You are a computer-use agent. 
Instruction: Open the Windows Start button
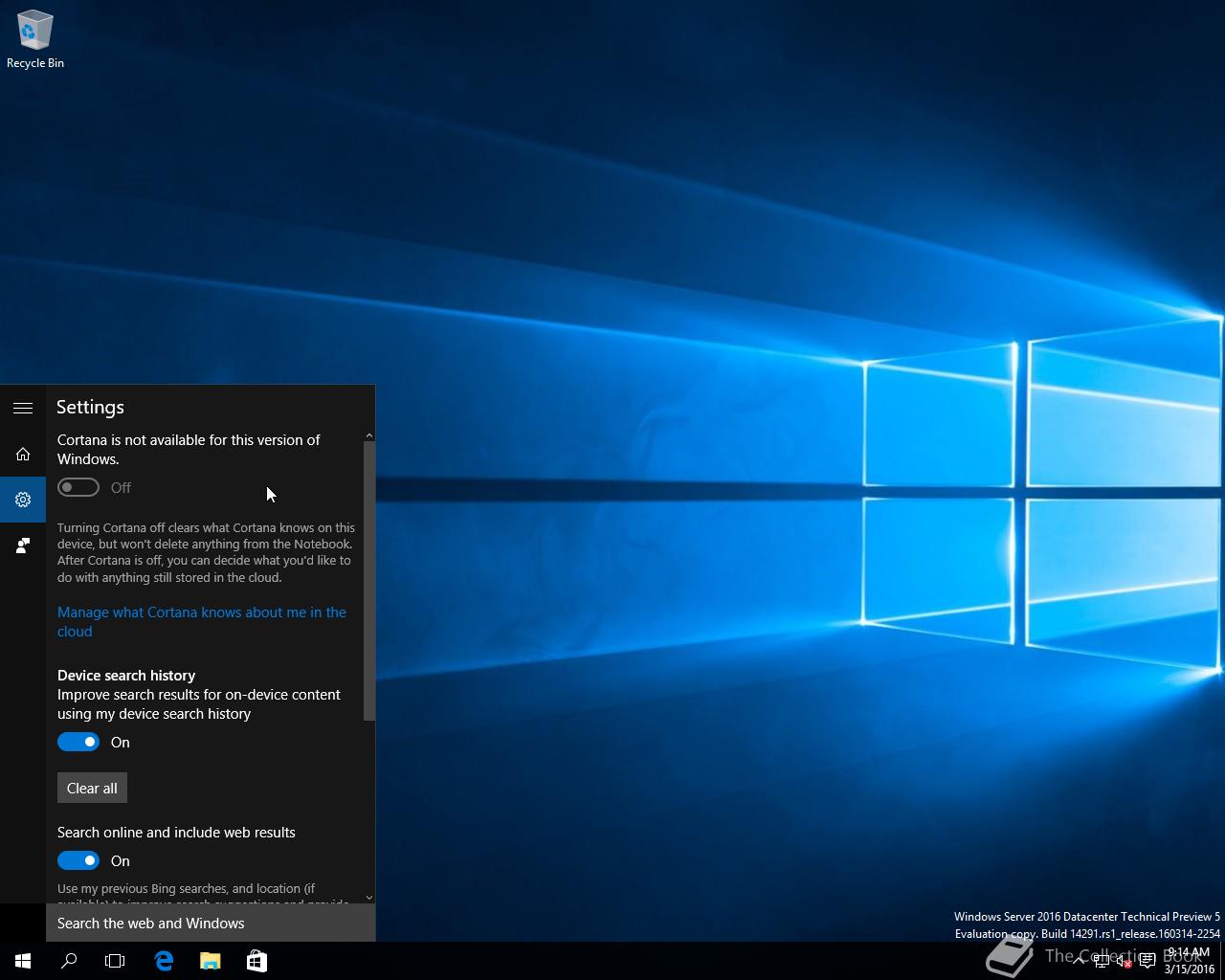[23, 961]
